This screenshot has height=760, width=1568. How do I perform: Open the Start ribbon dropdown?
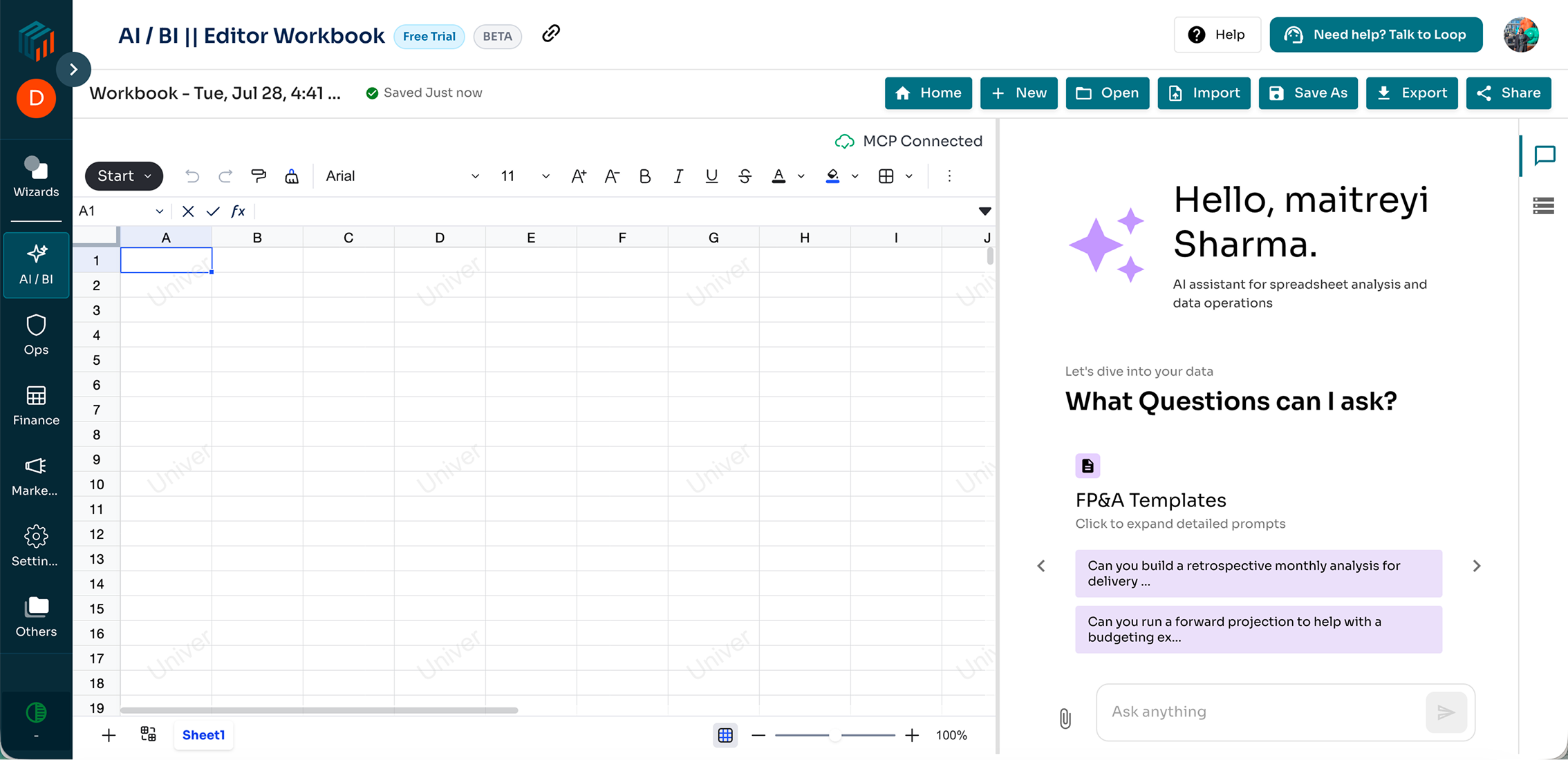point(124,176)
